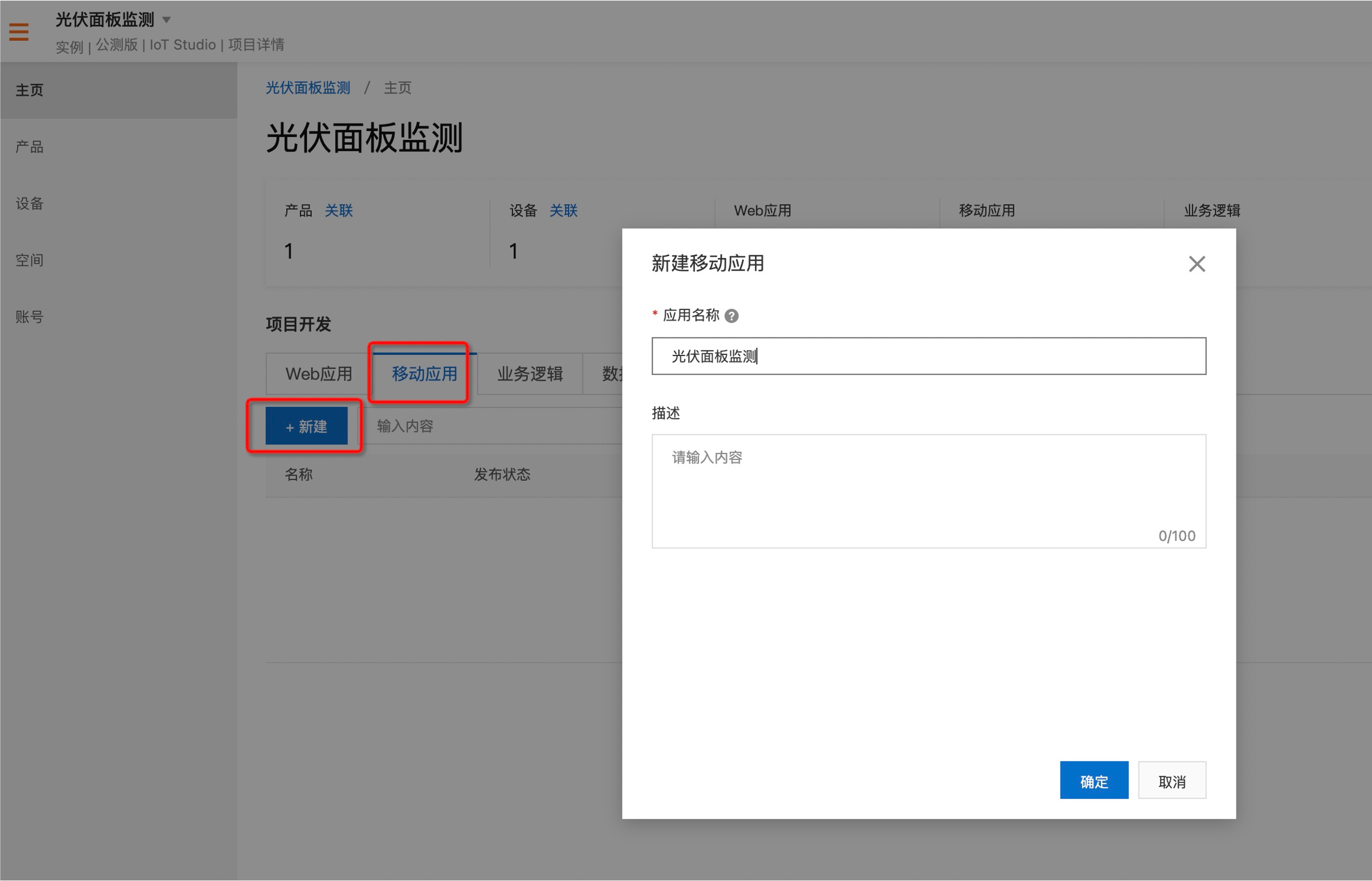1372x881 pixels.
Task: Open the orange hamburger menu
Action: tap(19, 32)
